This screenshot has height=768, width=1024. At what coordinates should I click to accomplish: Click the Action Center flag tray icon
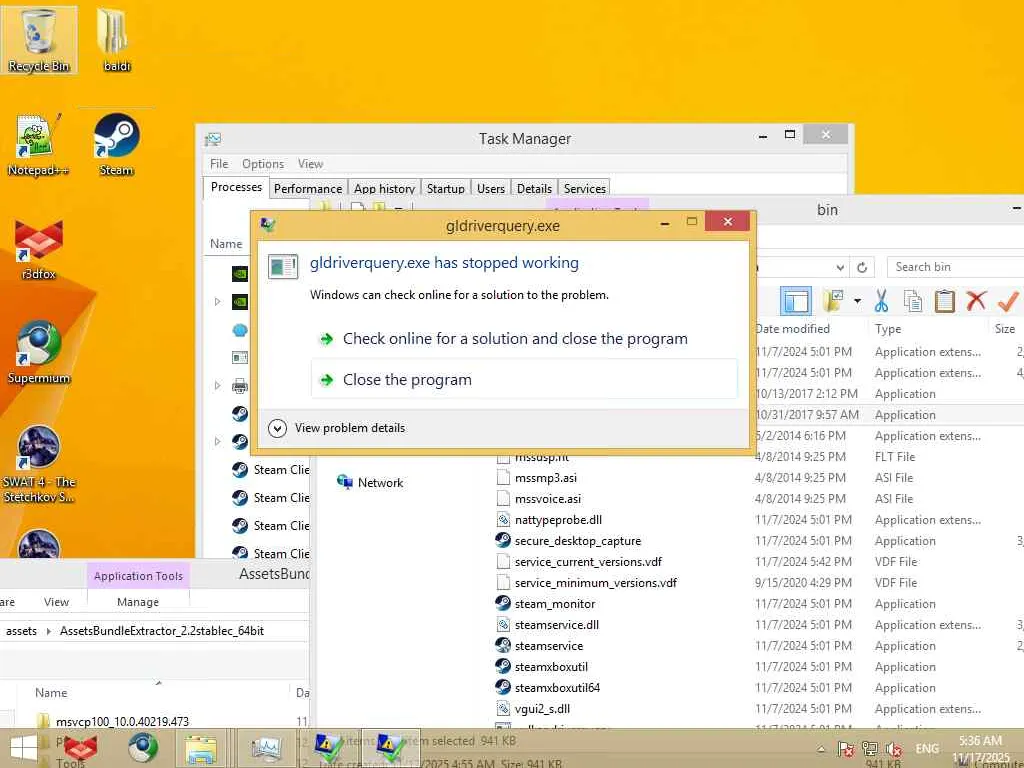[x=845, y=749]
